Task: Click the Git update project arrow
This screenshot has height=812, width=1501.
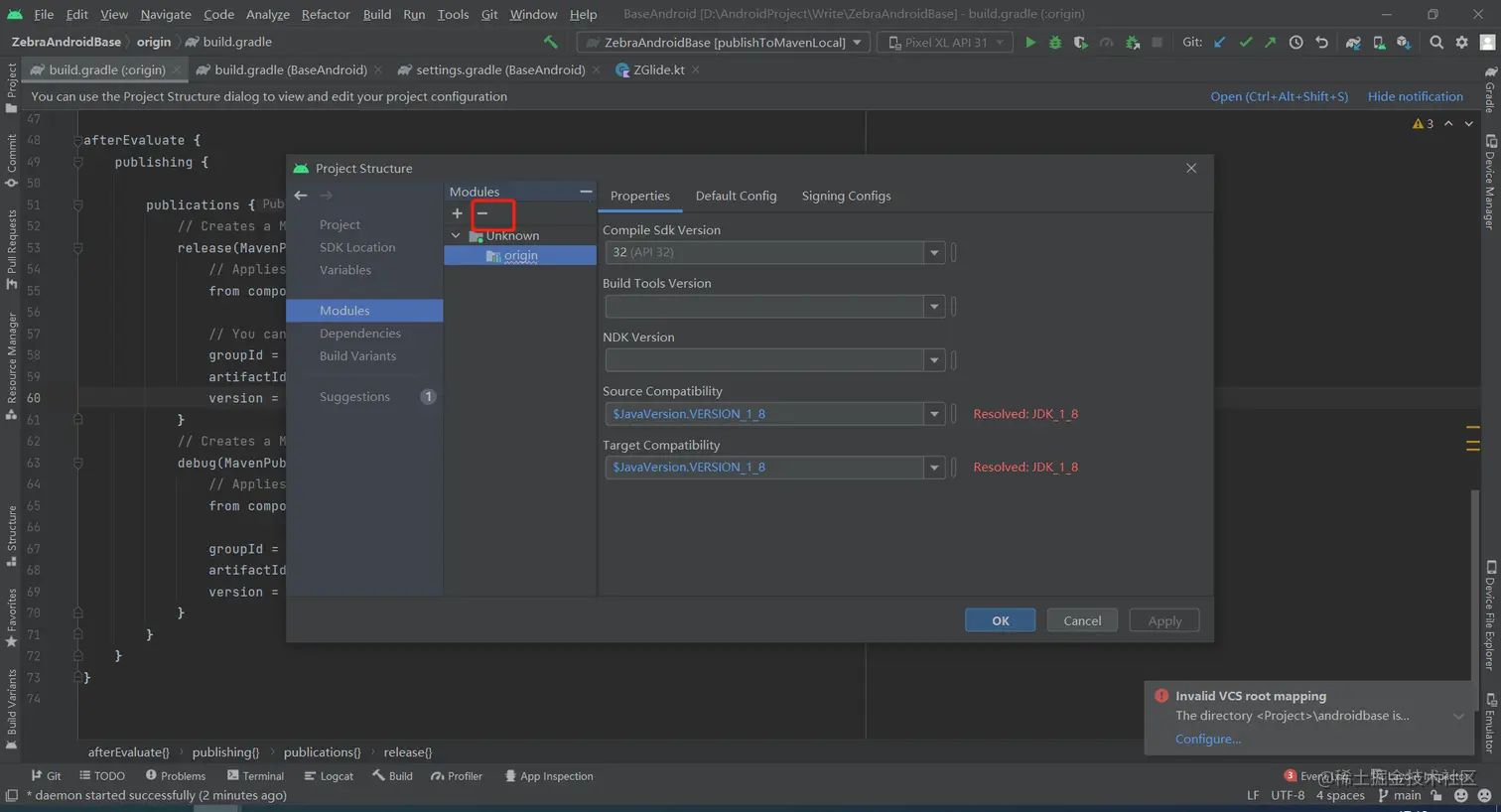Action: click(x=1220, y=43)
